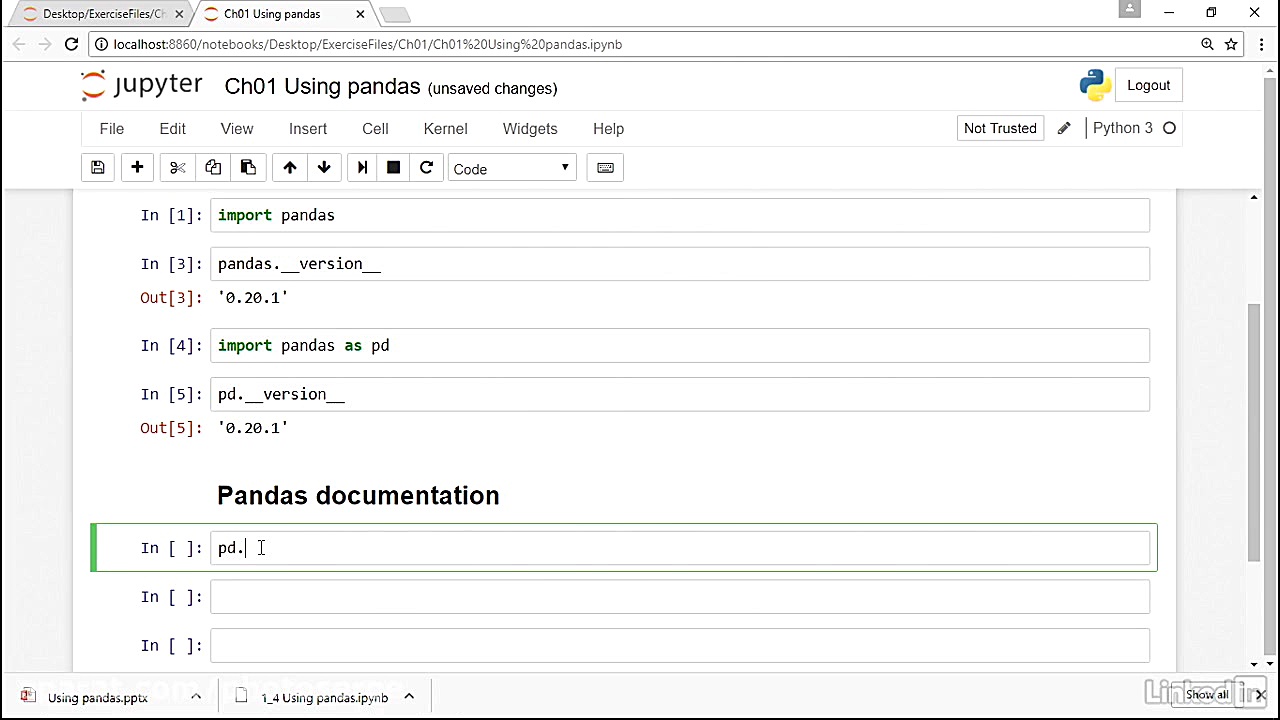This screenshot has height=720, width=1280.
Task: Paste cells below toolbar icon
Action: click(x=248, y=168)
